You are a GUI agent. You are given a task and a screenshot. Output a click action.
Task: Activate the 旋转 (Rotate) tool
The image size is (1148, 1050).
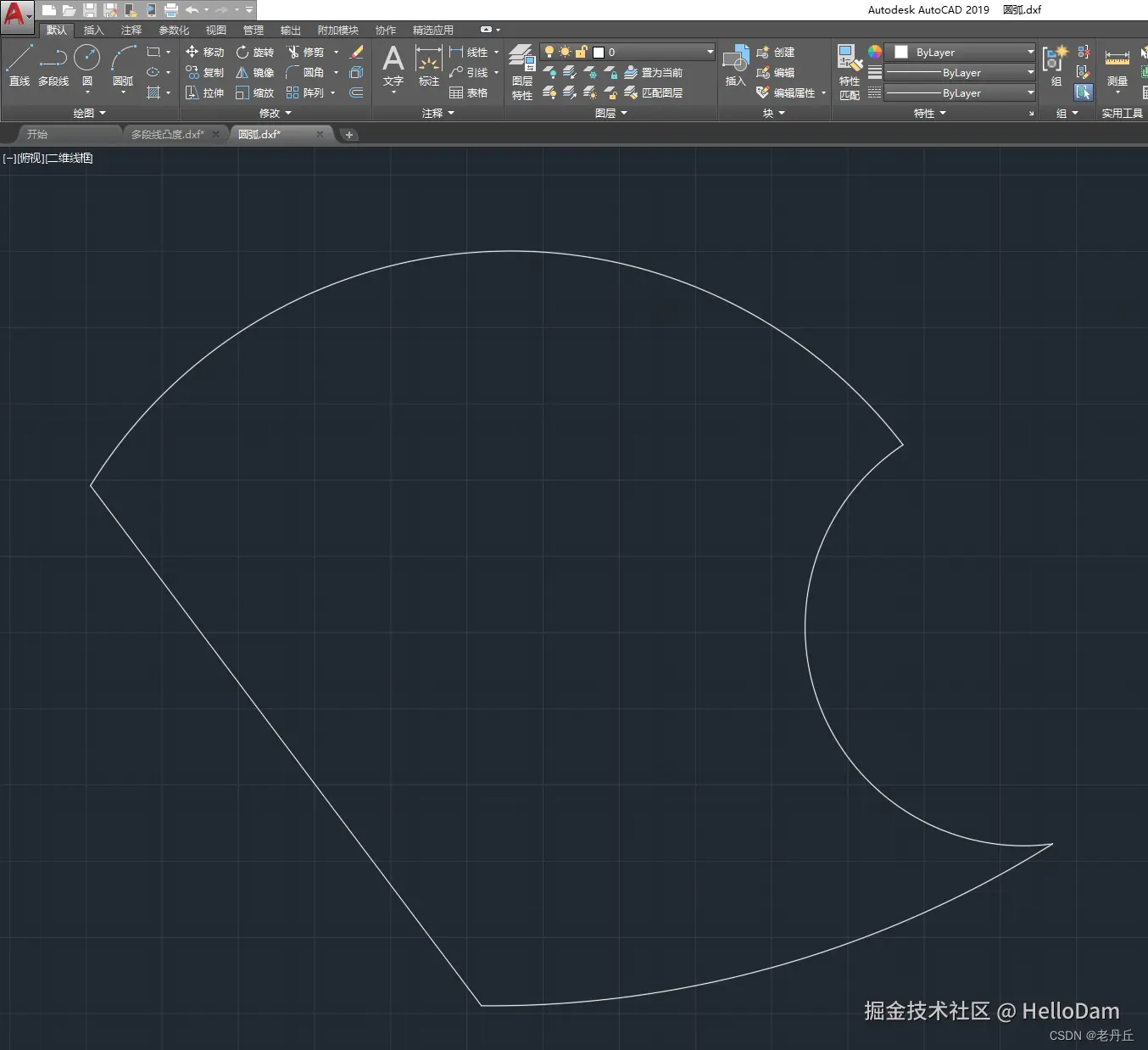254,52
